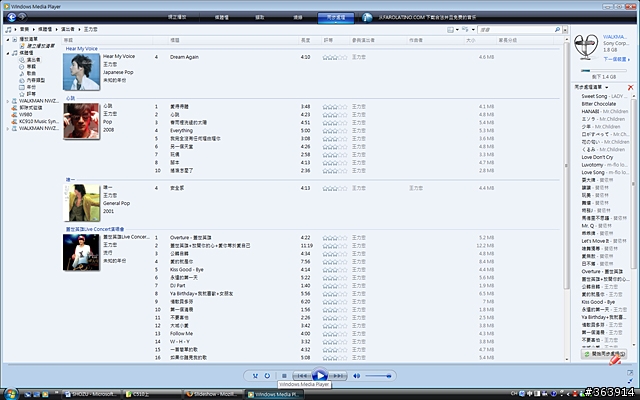Switch to compact mode icon at bottom right
This screenshot has width=640, height=400.
pos(631,381)
